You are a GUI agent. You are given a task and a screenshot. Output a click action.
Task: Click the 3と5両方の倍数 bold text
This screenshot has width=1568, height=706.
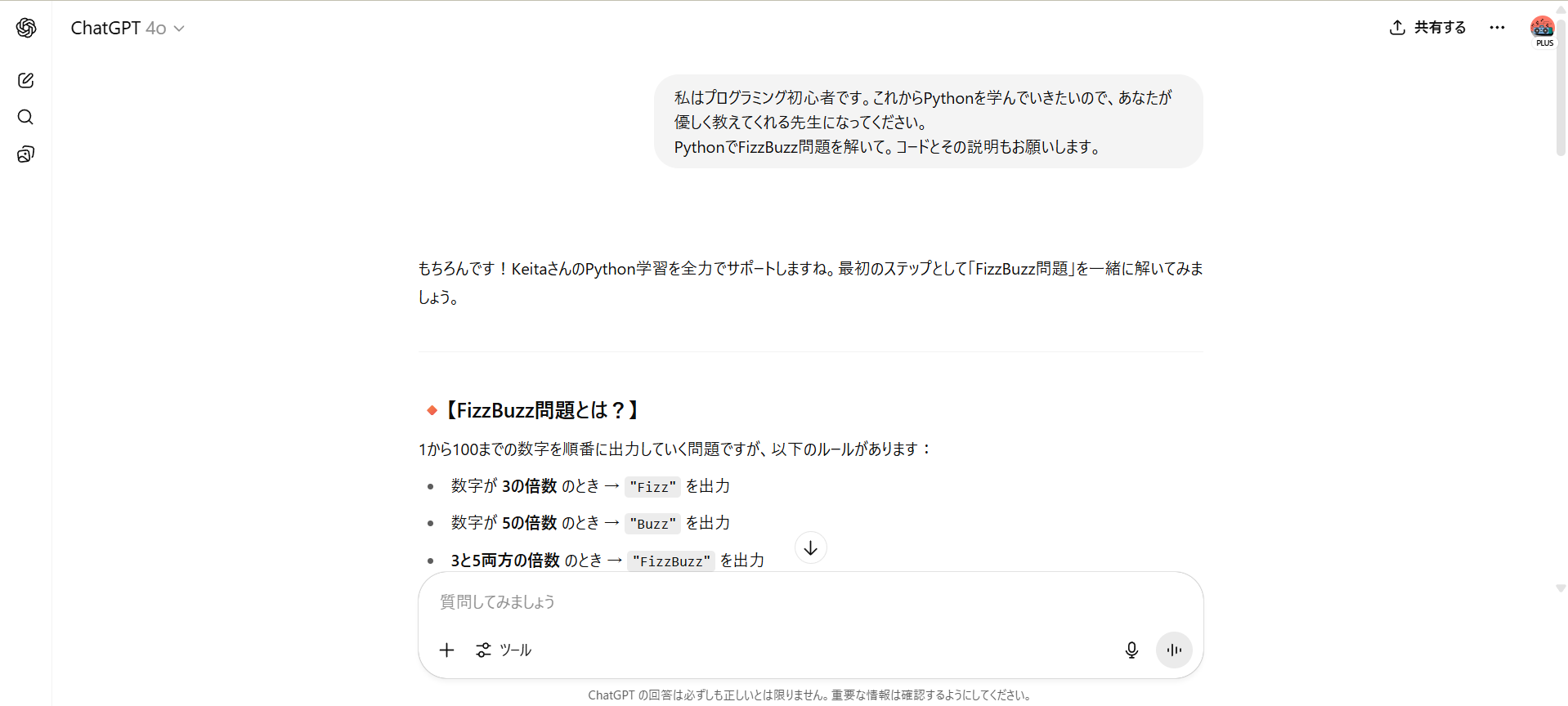(x=505, y=561)
